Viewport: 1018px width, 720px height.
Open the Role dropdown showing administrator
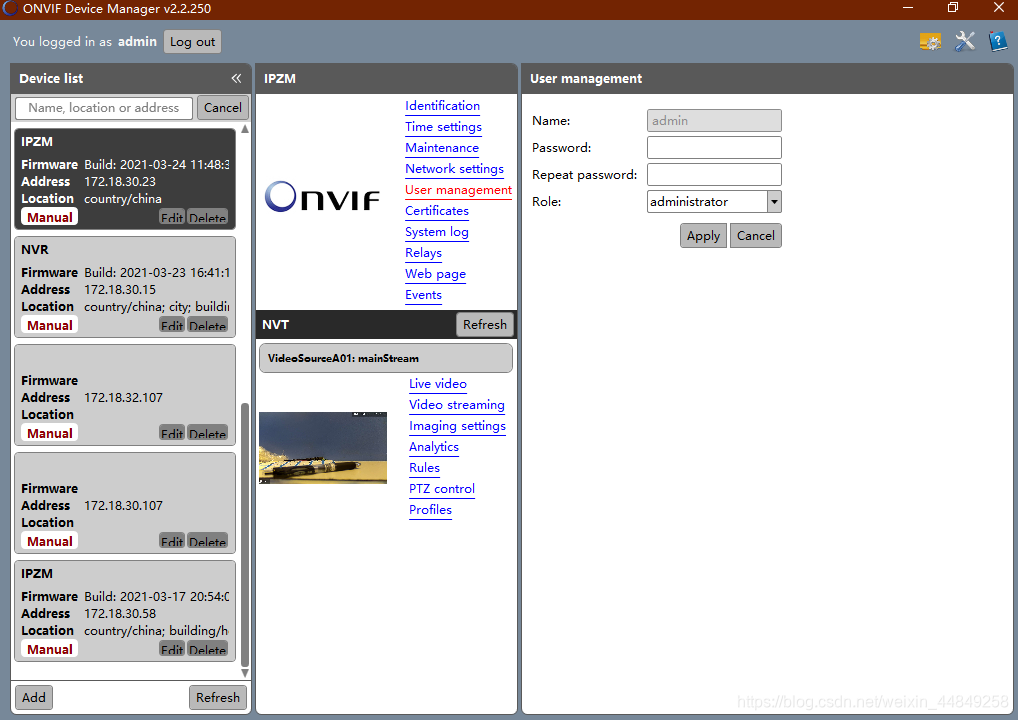[714, 202]
